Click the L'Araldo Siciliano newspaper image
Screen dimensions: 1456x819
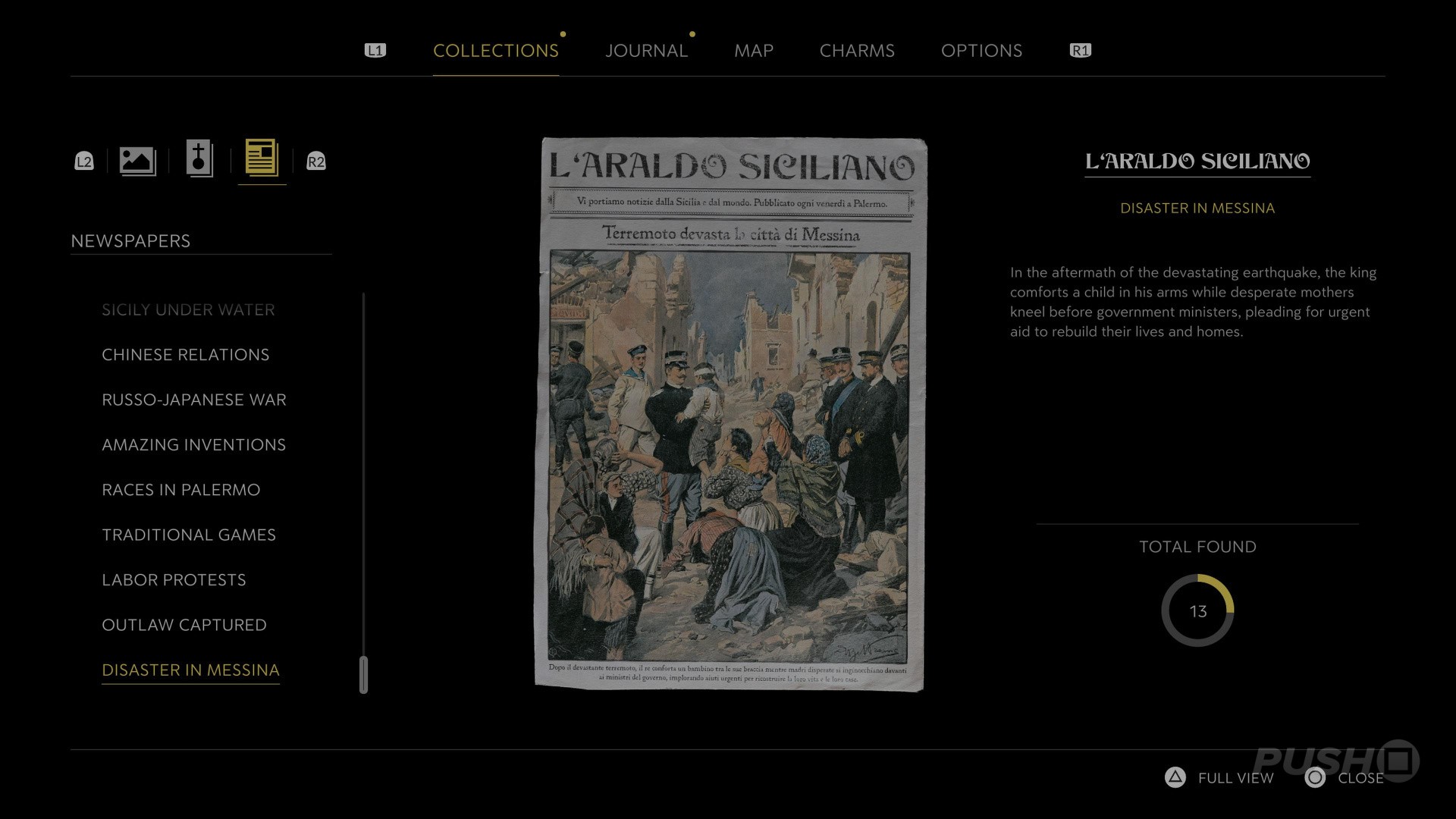(x=731, y=414)
